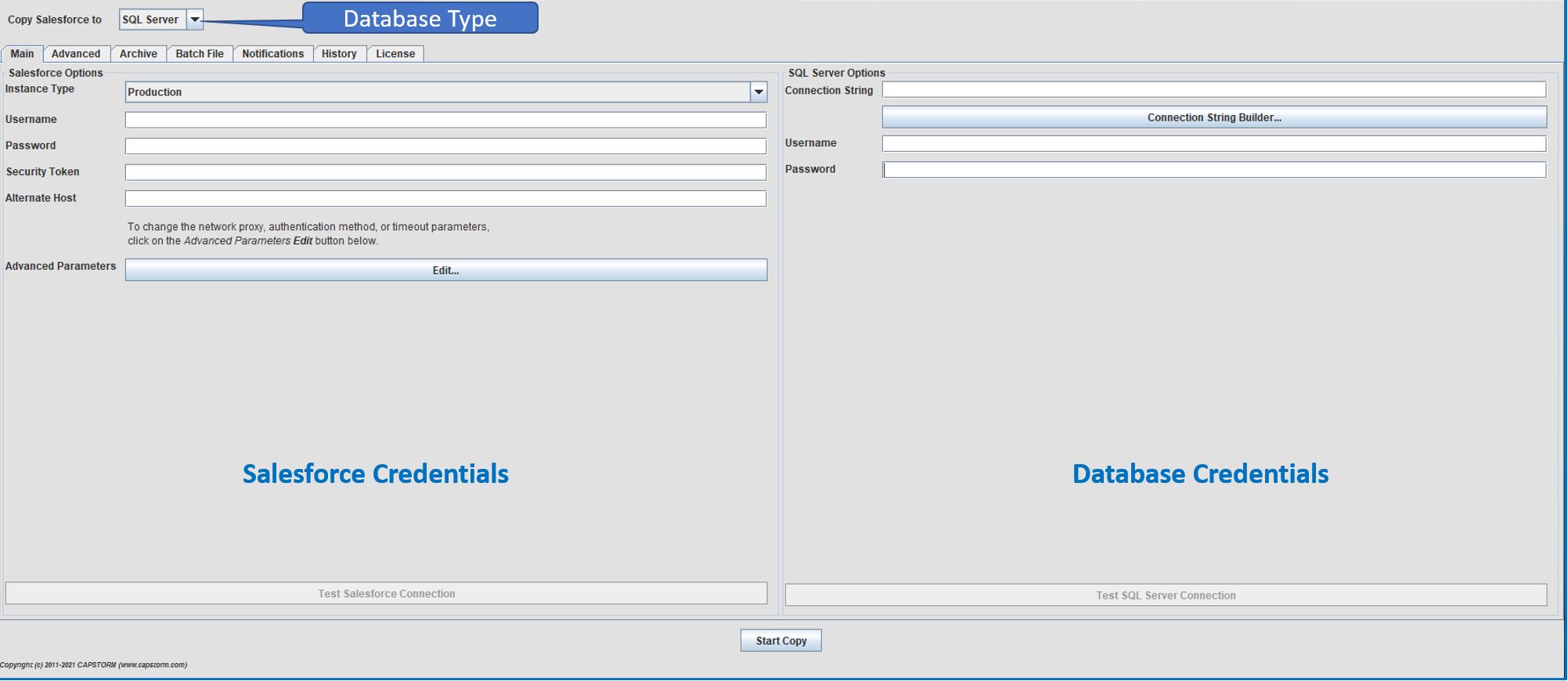Focus the Salesforce Username field
Image resolution: width=1568 pixels, height=681 pixels.
[x=445, y=120]
